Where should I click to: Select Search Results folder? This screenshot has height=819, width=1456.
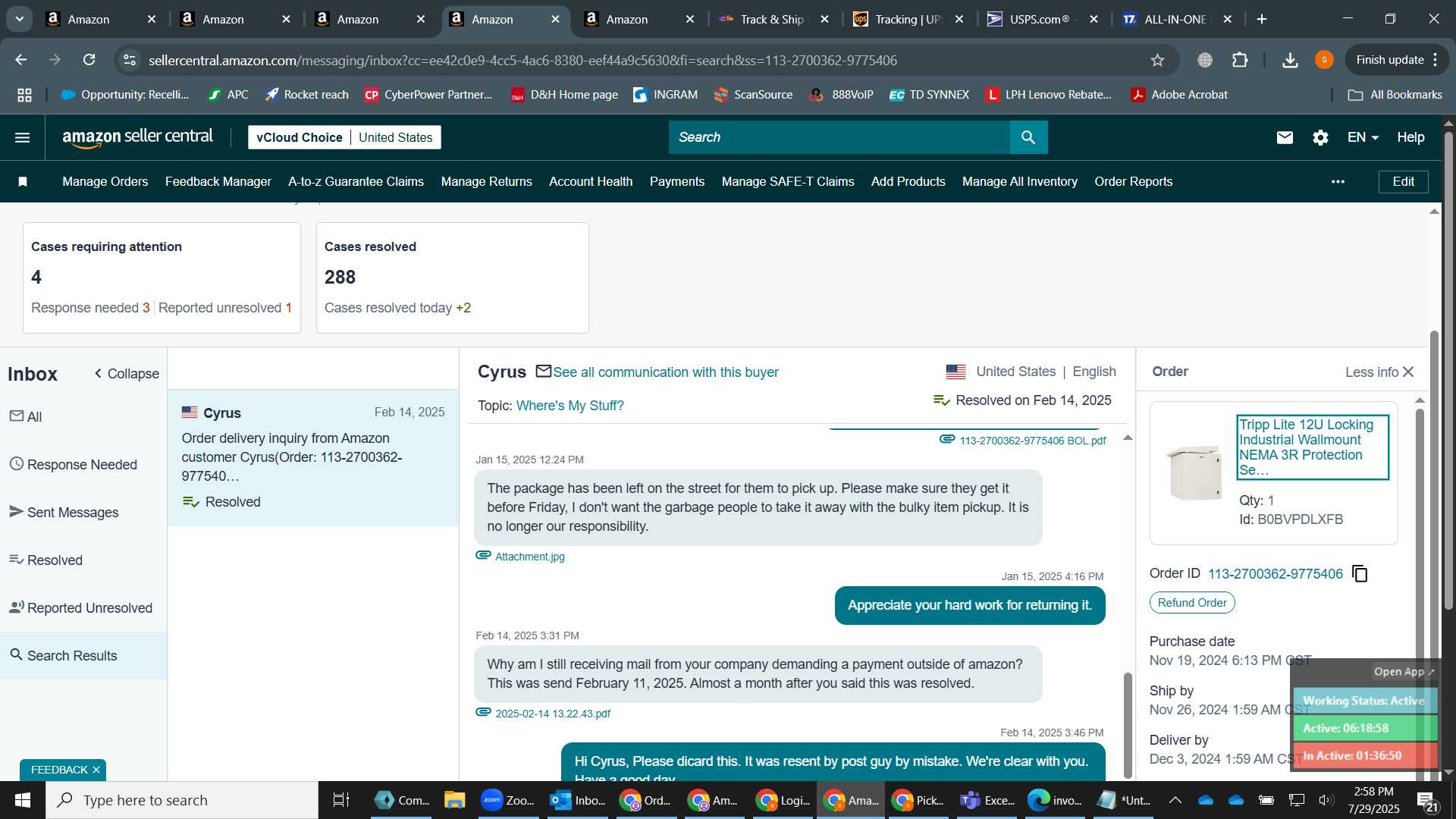(x=83, y=655)
